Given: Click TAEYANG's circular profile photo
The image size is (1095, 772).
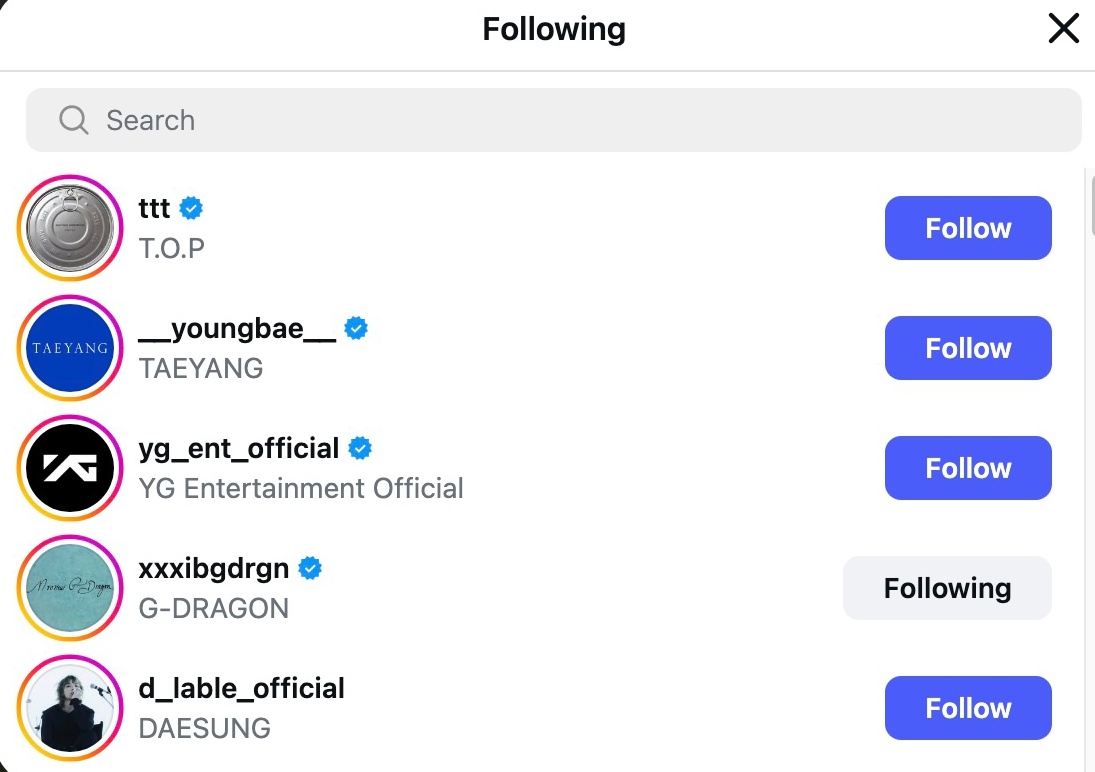Looking at the screenshot, I should point(70,347).
